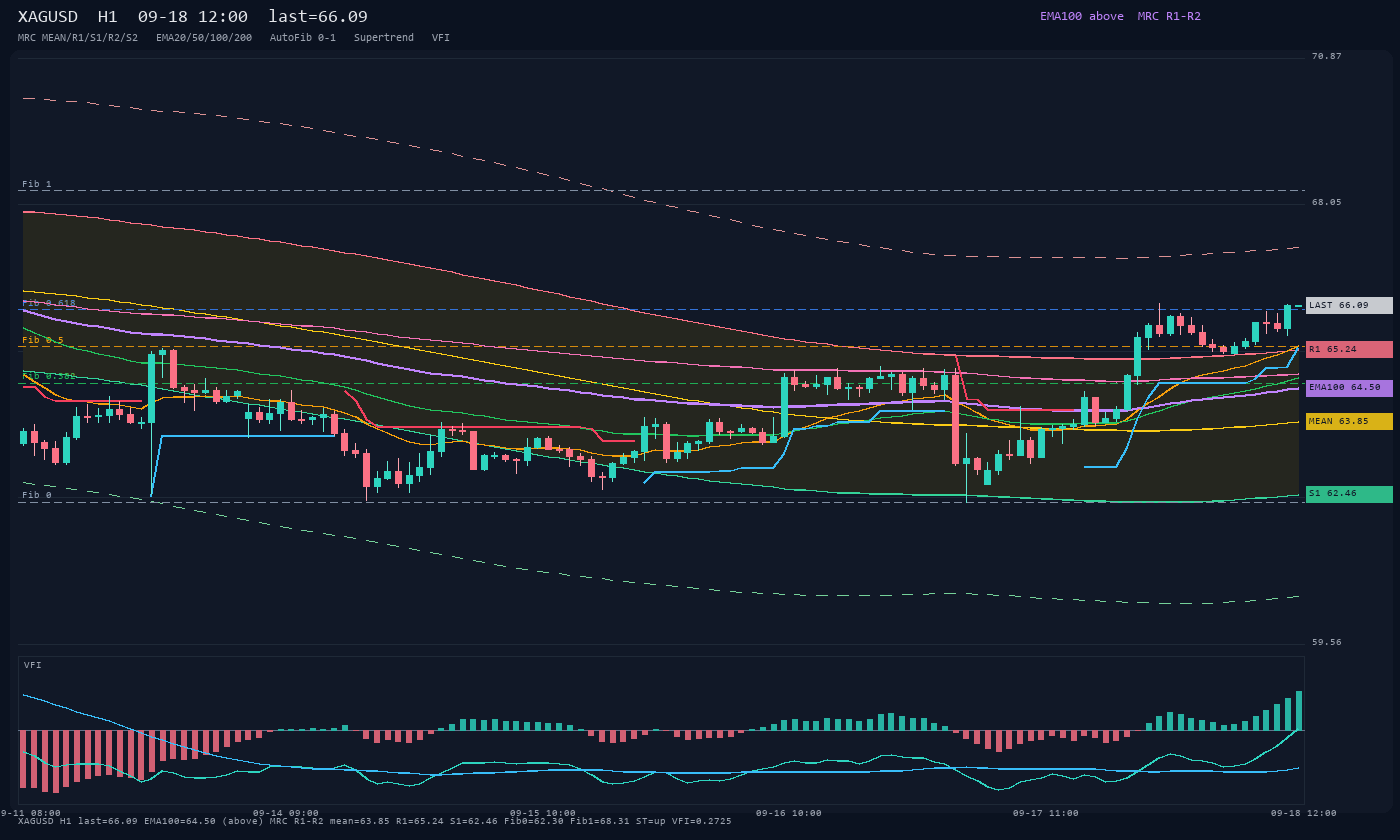Viewport: 1400px width, 840px height.
Task: Select the MRC MEAN/R1/S1/R2/S2 legend entry
Action: (x=78, y=38)
